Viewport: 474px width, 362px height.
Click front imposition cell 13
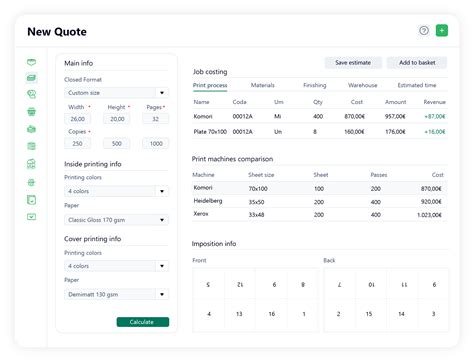tap(239, 314)
